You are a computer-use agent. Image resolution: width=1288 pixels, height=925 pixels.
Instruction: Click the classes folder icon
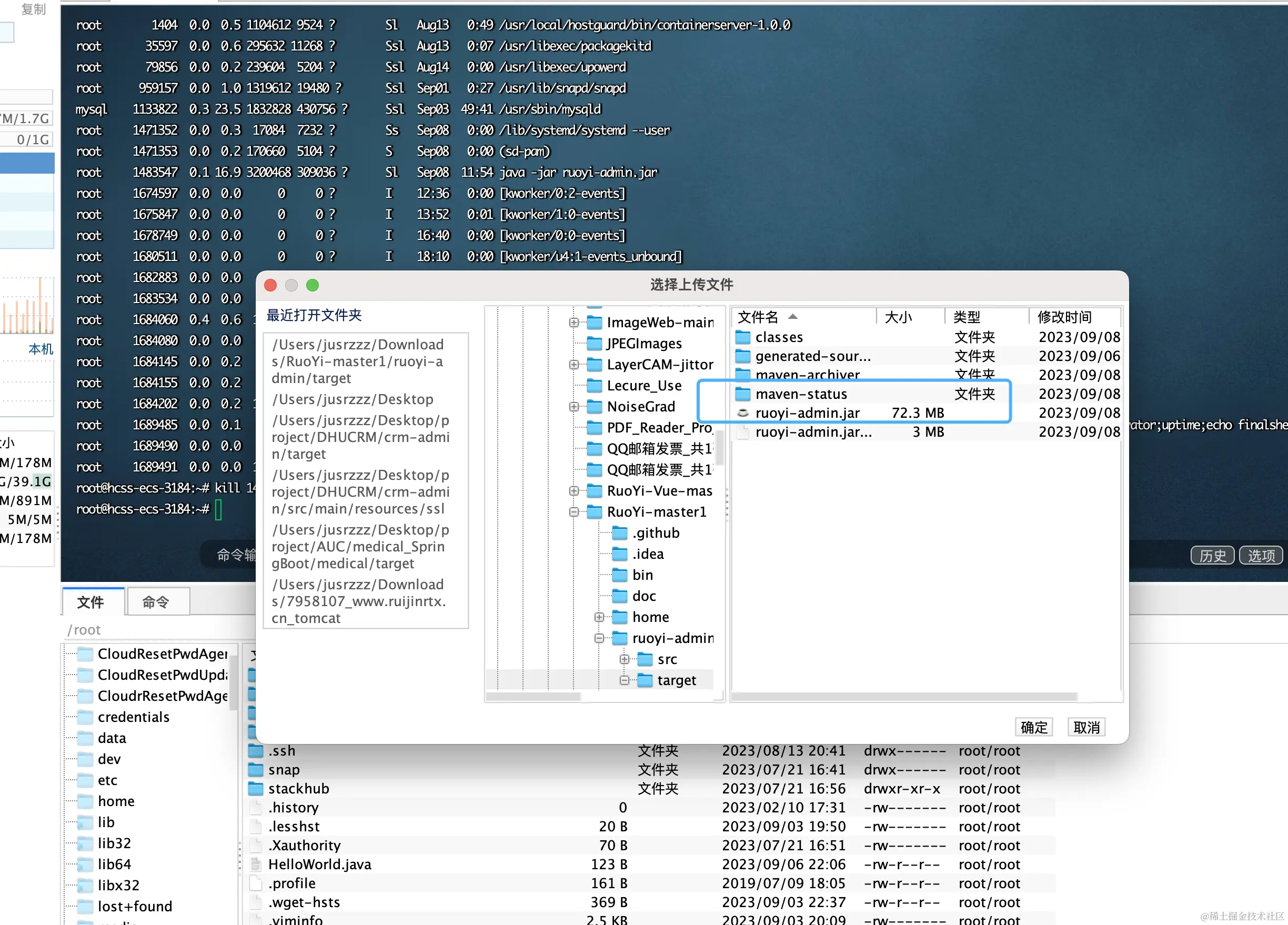point(742,337)
